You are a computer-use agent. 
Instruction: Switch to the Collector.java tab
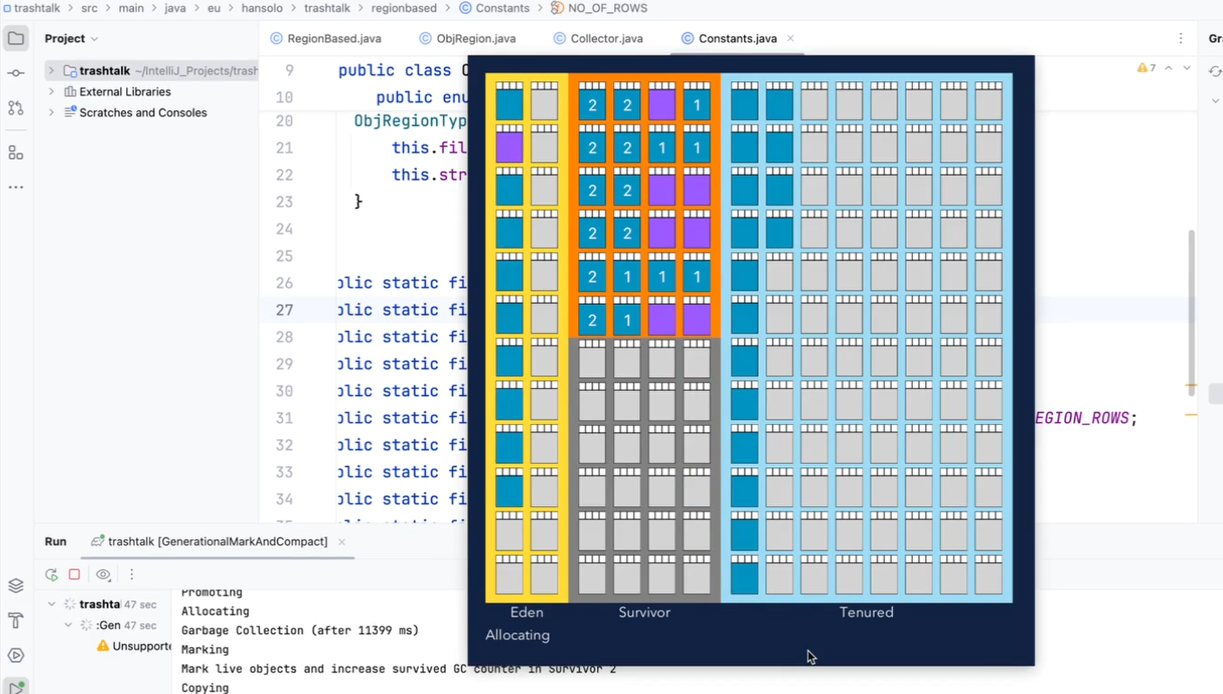point(598,39)
